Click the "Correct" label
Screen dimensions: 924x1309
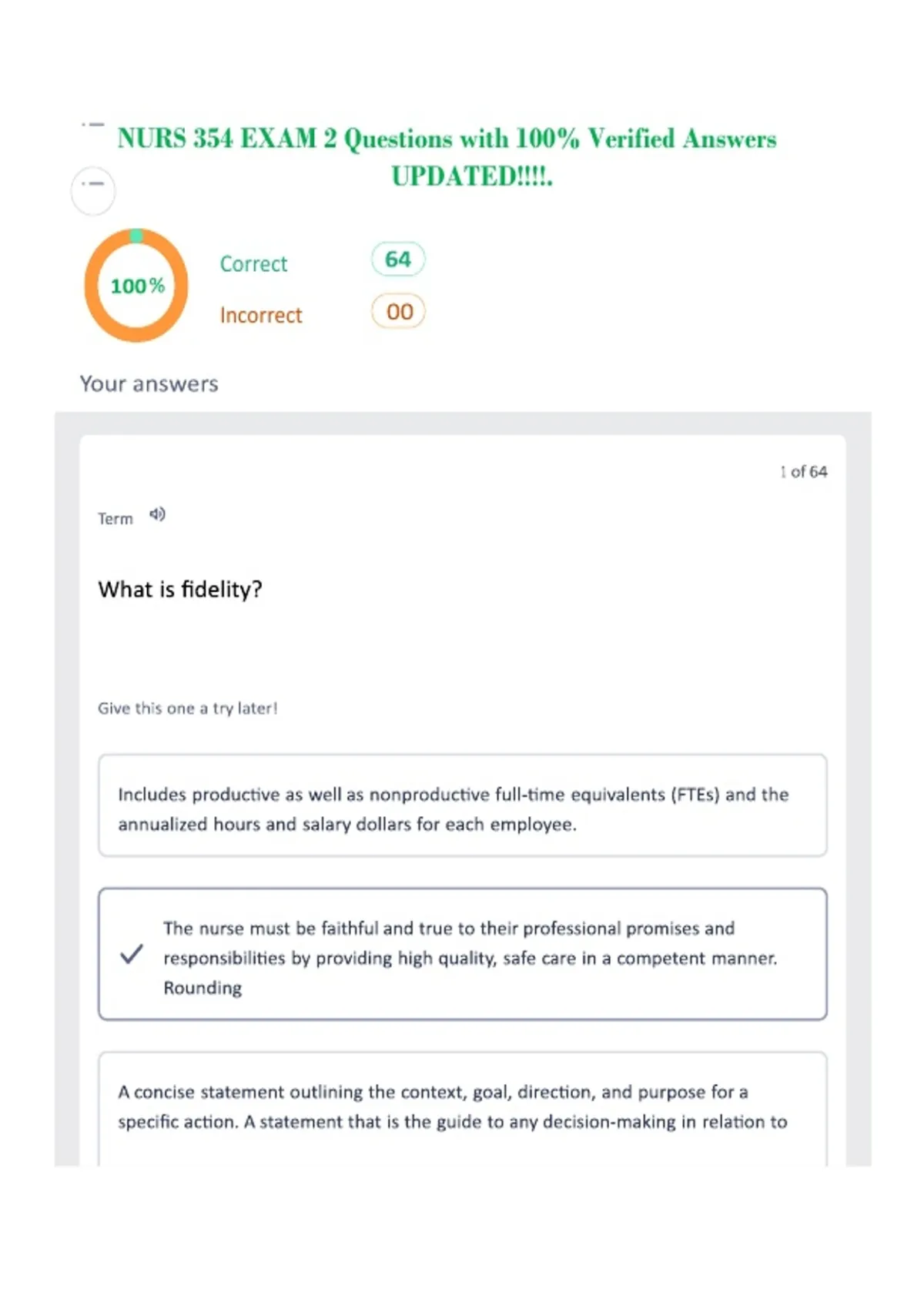coord(253,264)
